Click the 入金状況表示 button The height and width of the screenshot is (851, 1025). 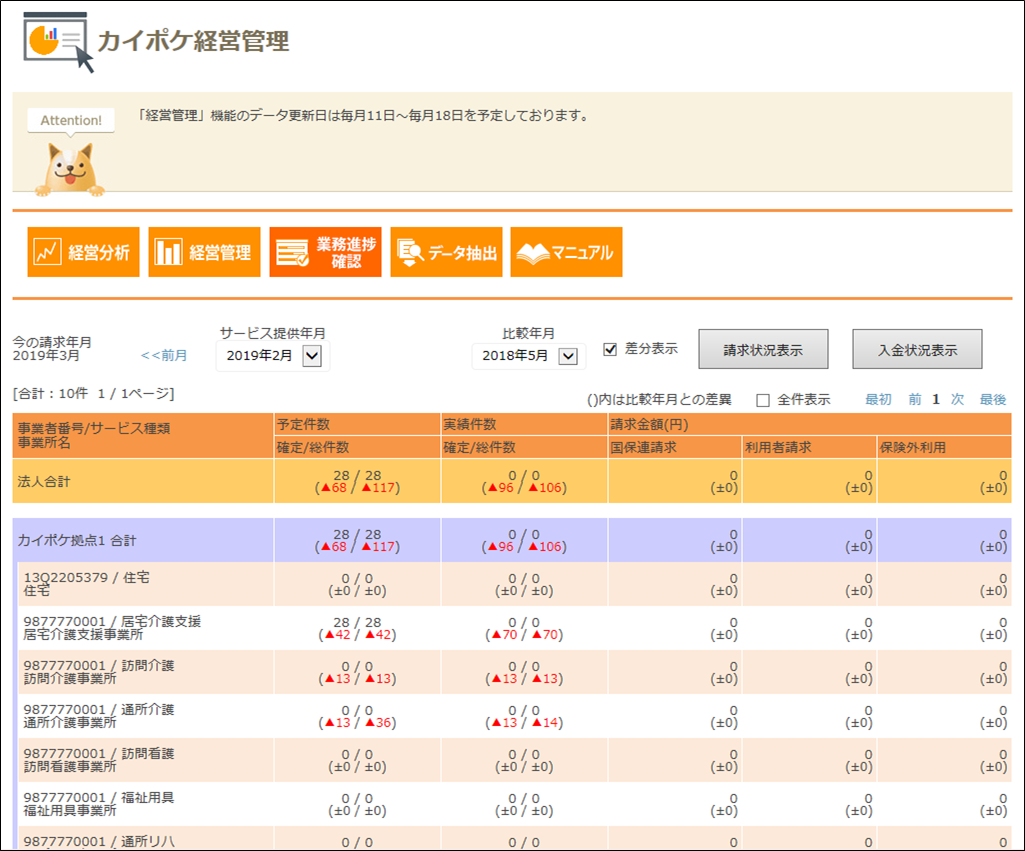click(x=917, y=350)
